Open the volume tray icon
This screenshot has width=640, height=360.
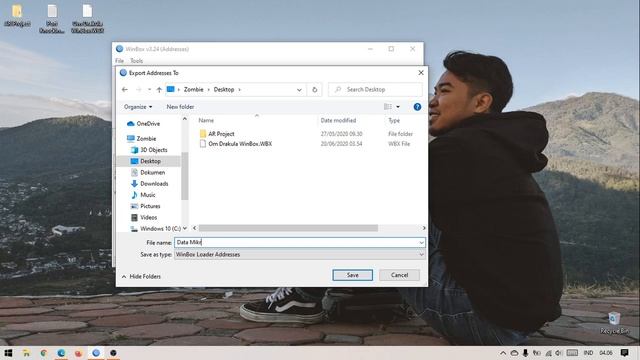[x=558, y=353]
